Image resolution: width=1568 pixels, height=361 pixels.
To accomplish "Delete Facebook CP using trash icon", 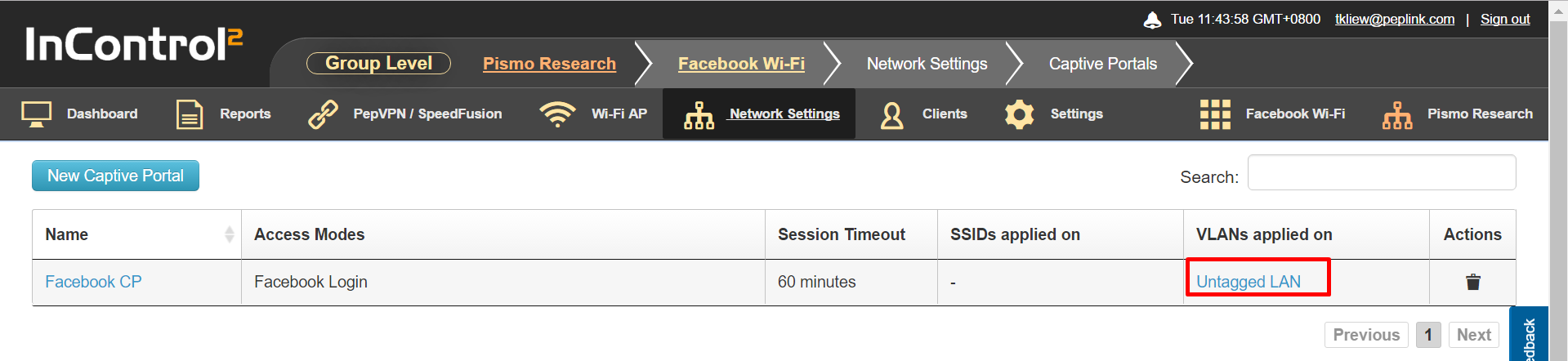I will pos(1472,282).
